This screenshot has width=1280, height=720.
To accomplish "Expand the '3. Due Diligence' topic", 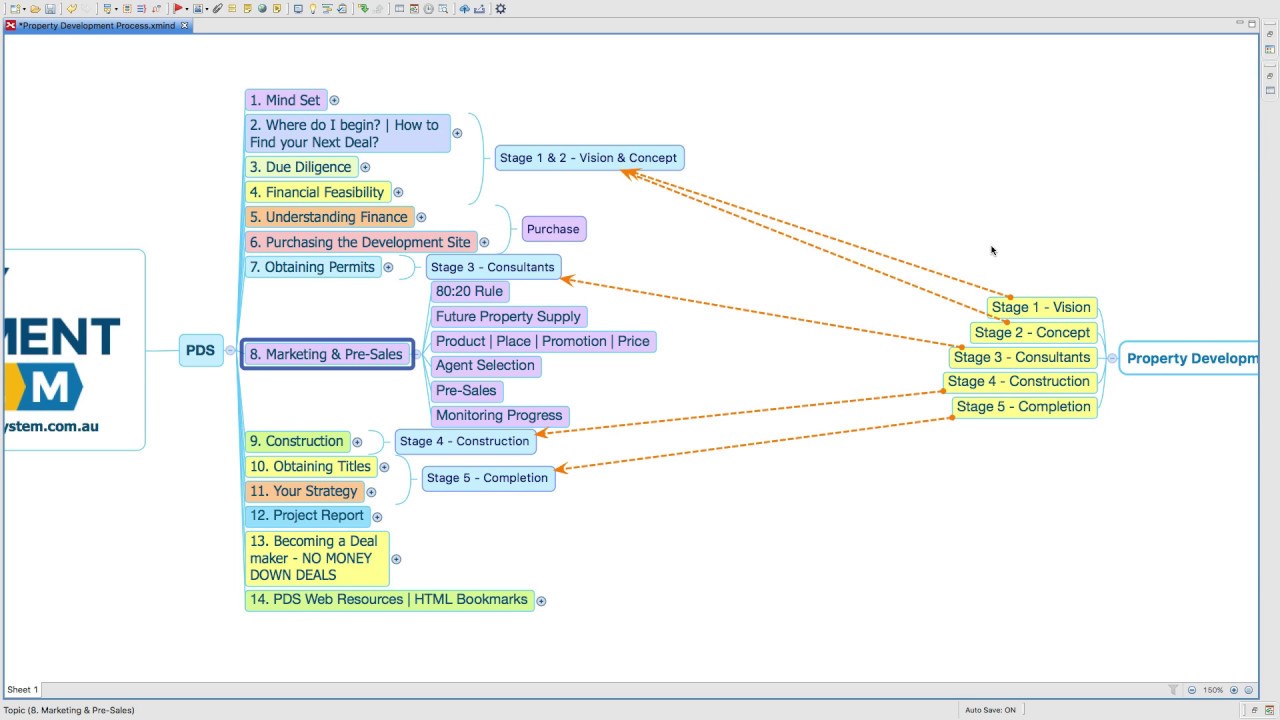I will click(x=365, y=167).
